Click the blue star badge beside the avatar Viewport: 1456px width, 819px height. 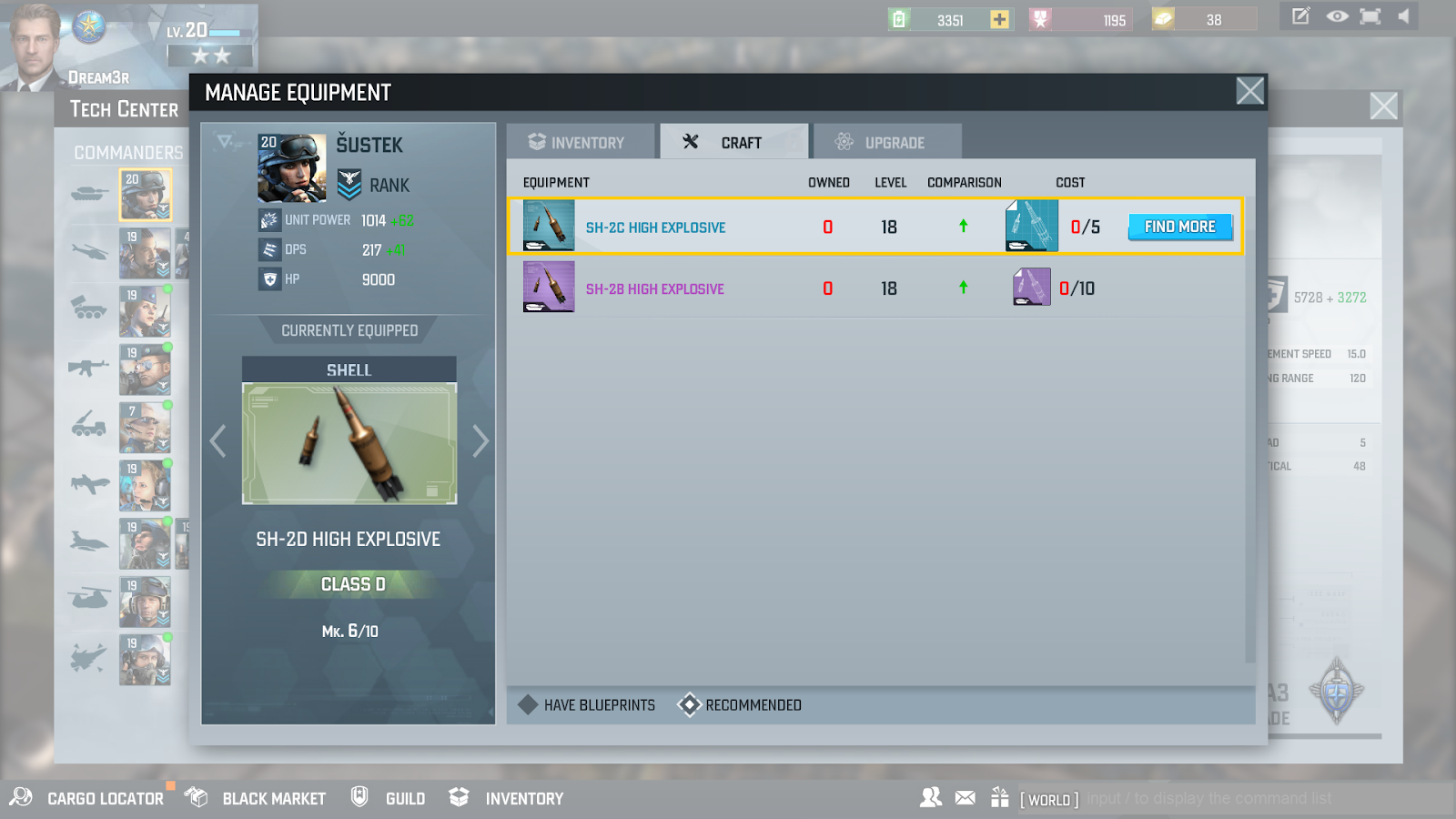pyautogui.click(x=89, y=26)
